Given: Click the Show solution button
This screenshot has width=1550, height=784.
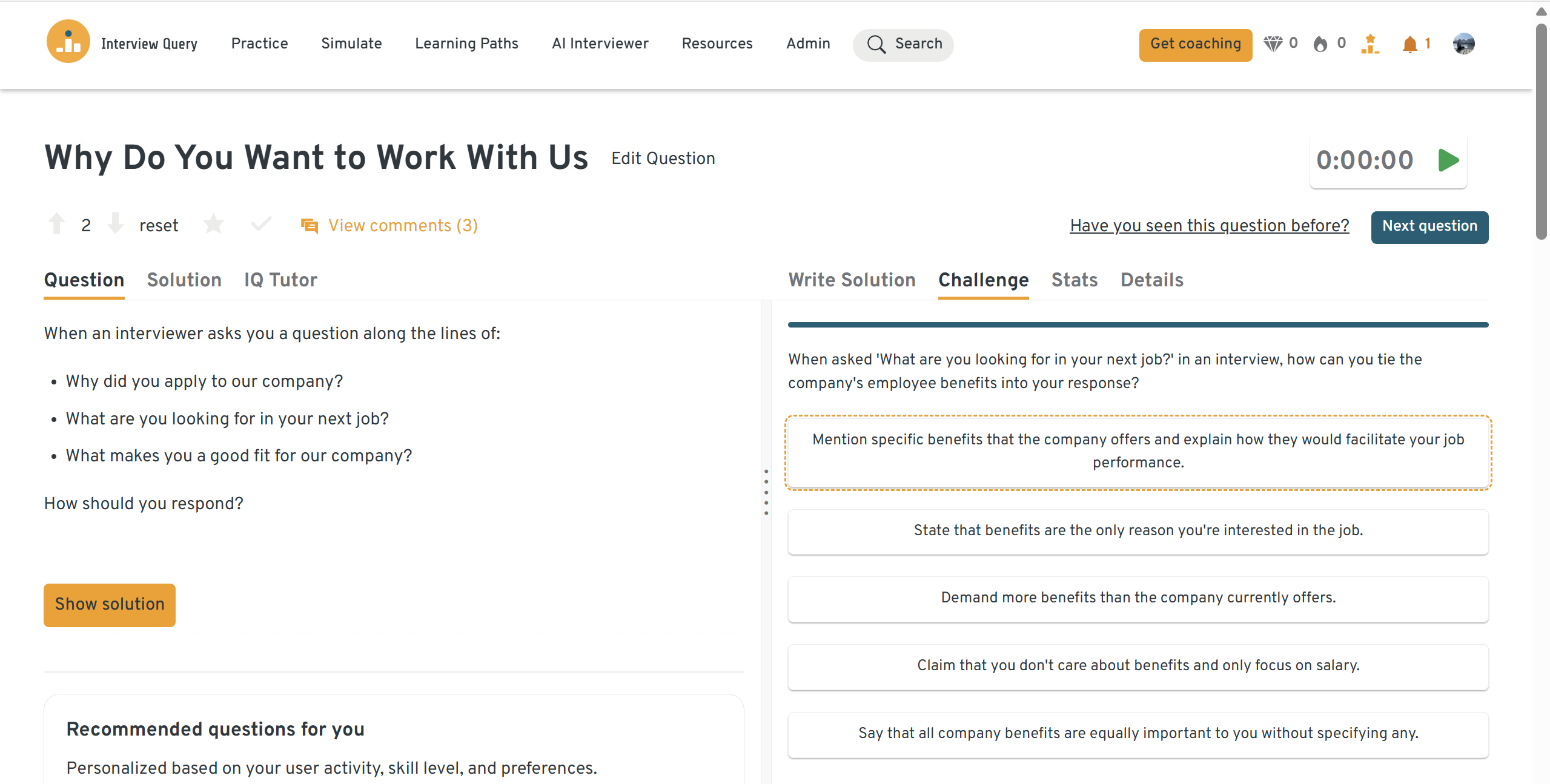Looking at the screenshot, I should click(110, 605).
